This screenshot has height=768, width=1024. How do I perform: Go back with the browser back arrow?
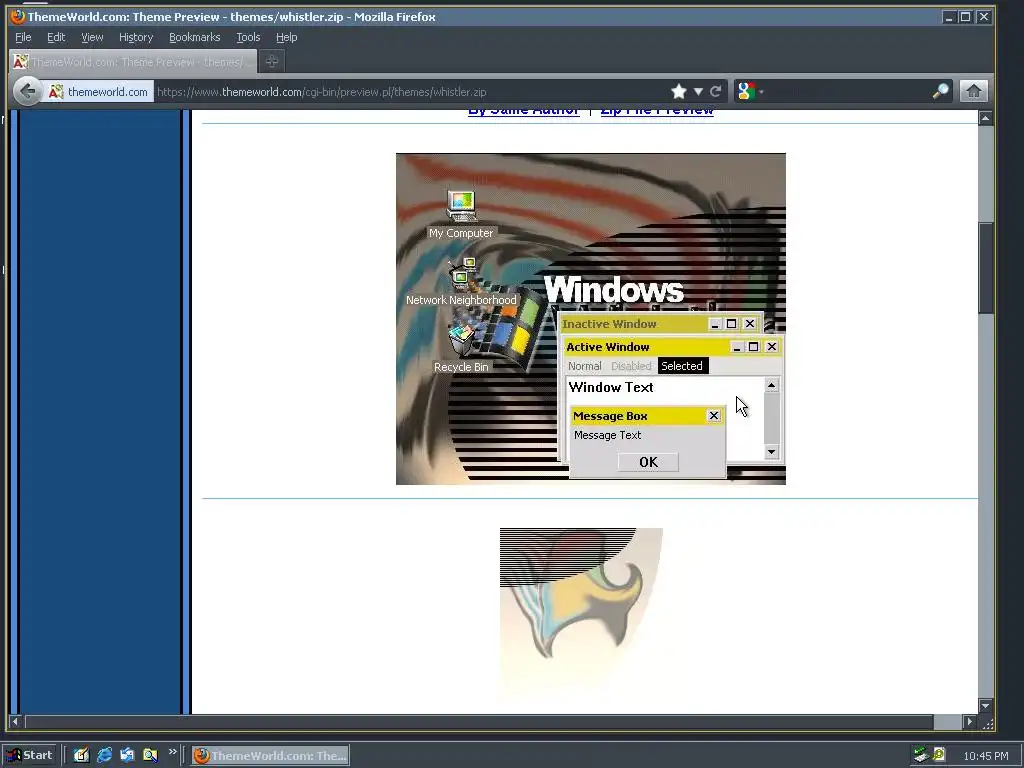tap(27, 91)
